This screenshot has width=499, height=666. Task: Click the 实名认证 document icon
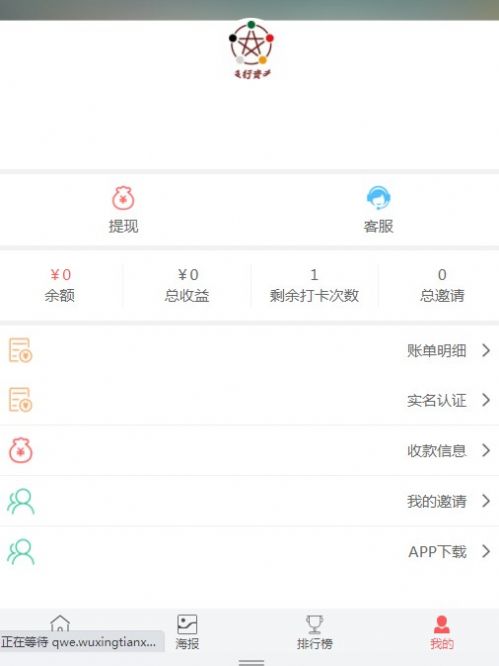pos(20,400)
